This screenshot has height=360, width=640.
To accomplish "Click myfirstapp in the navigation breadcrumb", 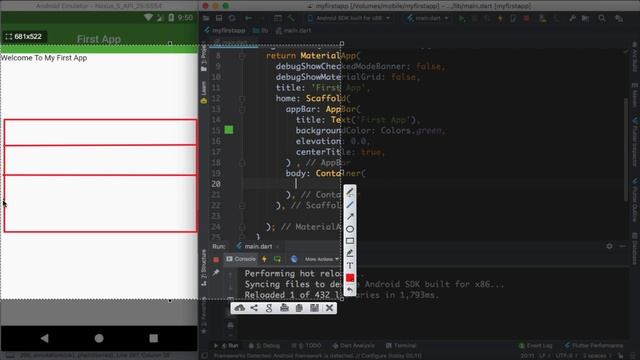I will (225, 31).
